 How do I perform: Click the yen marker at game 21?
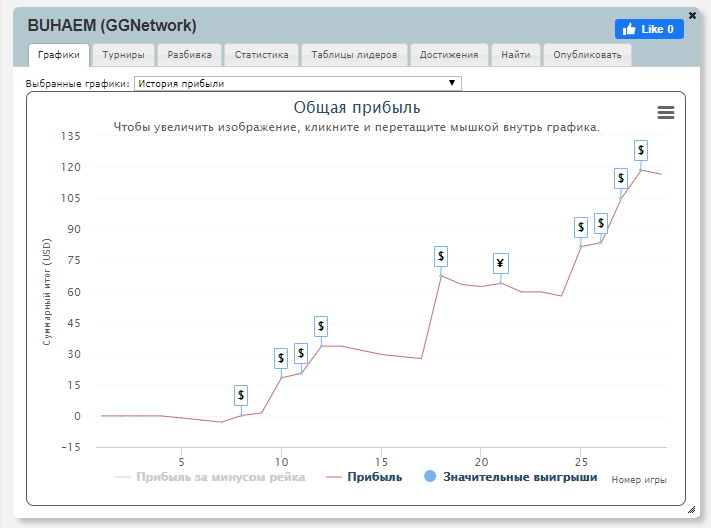pyautogui.click(x=501, y=263)
